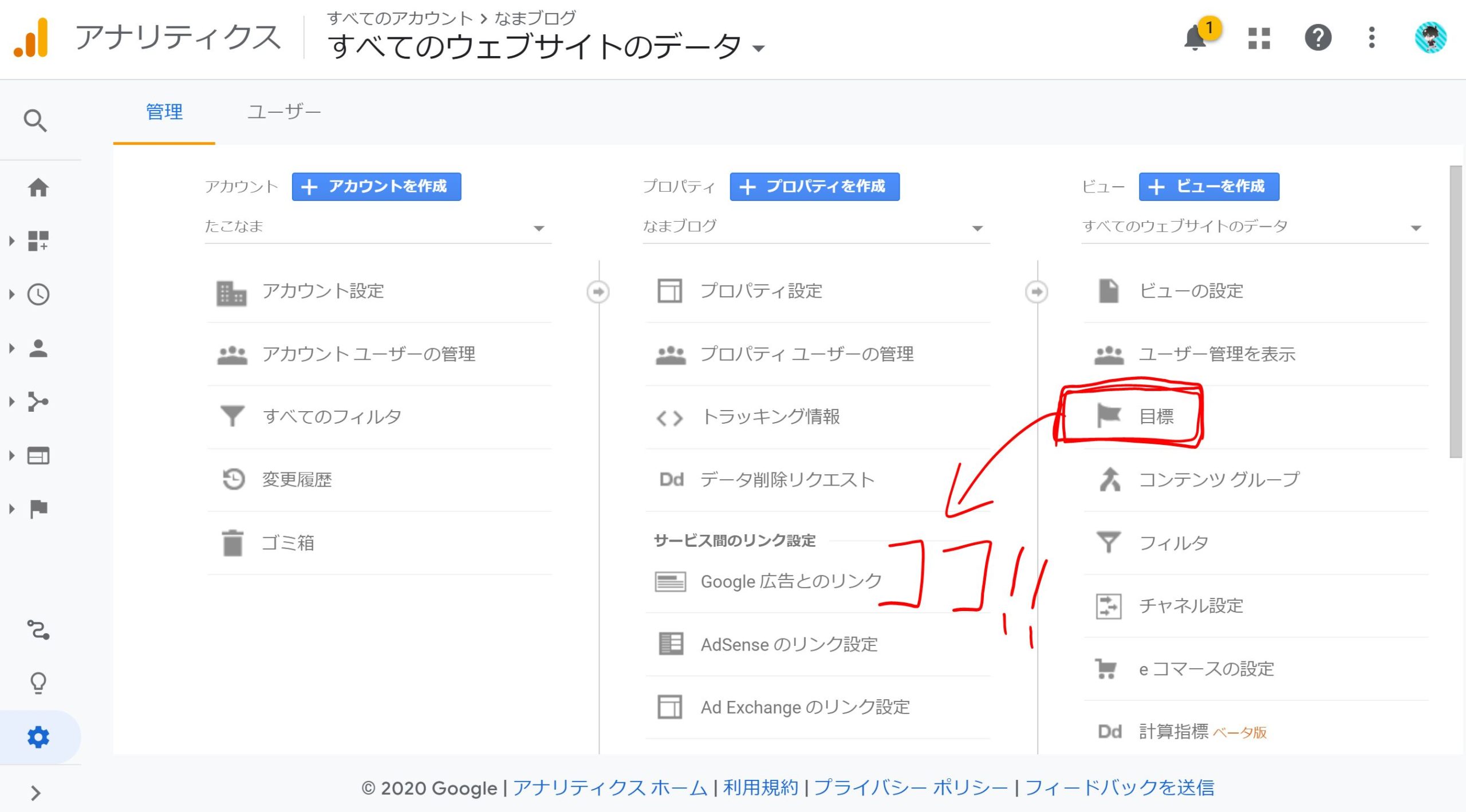Click the プロパティを作成 button
The width and height of the screenshot is (1466, 812).
(x=814, y=187)
